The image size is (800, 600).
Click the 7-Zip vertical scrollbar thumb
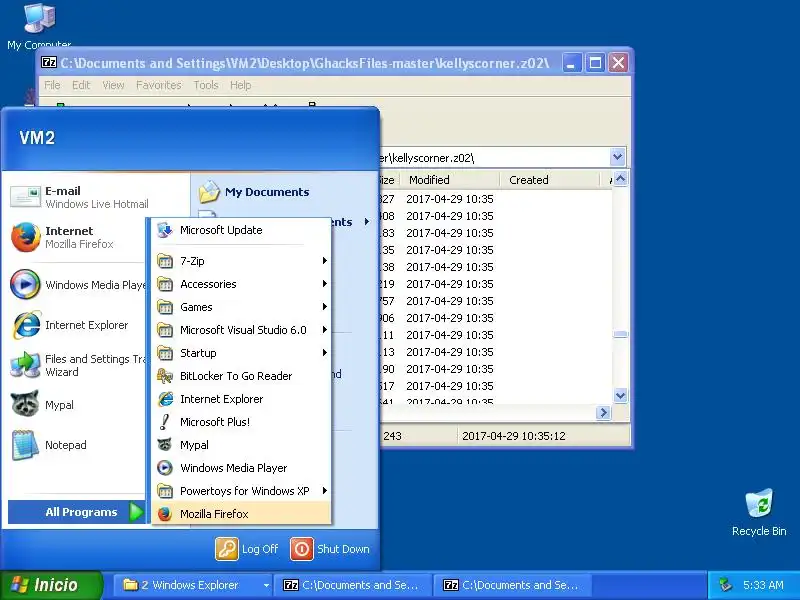(620, 335)
